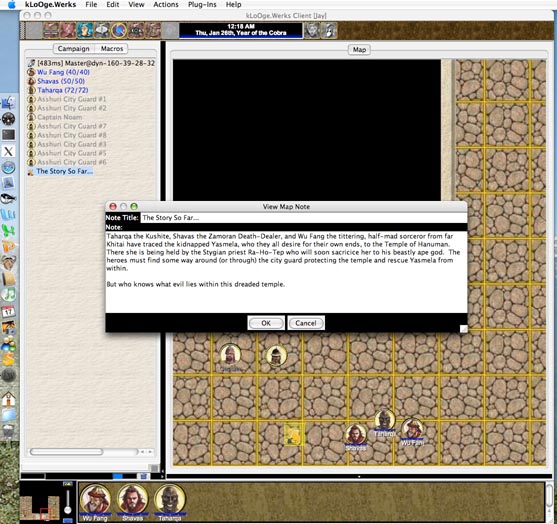This screenshot has width=557, height=524.
Task: Open the Actions menu
Action: point(166,5)
